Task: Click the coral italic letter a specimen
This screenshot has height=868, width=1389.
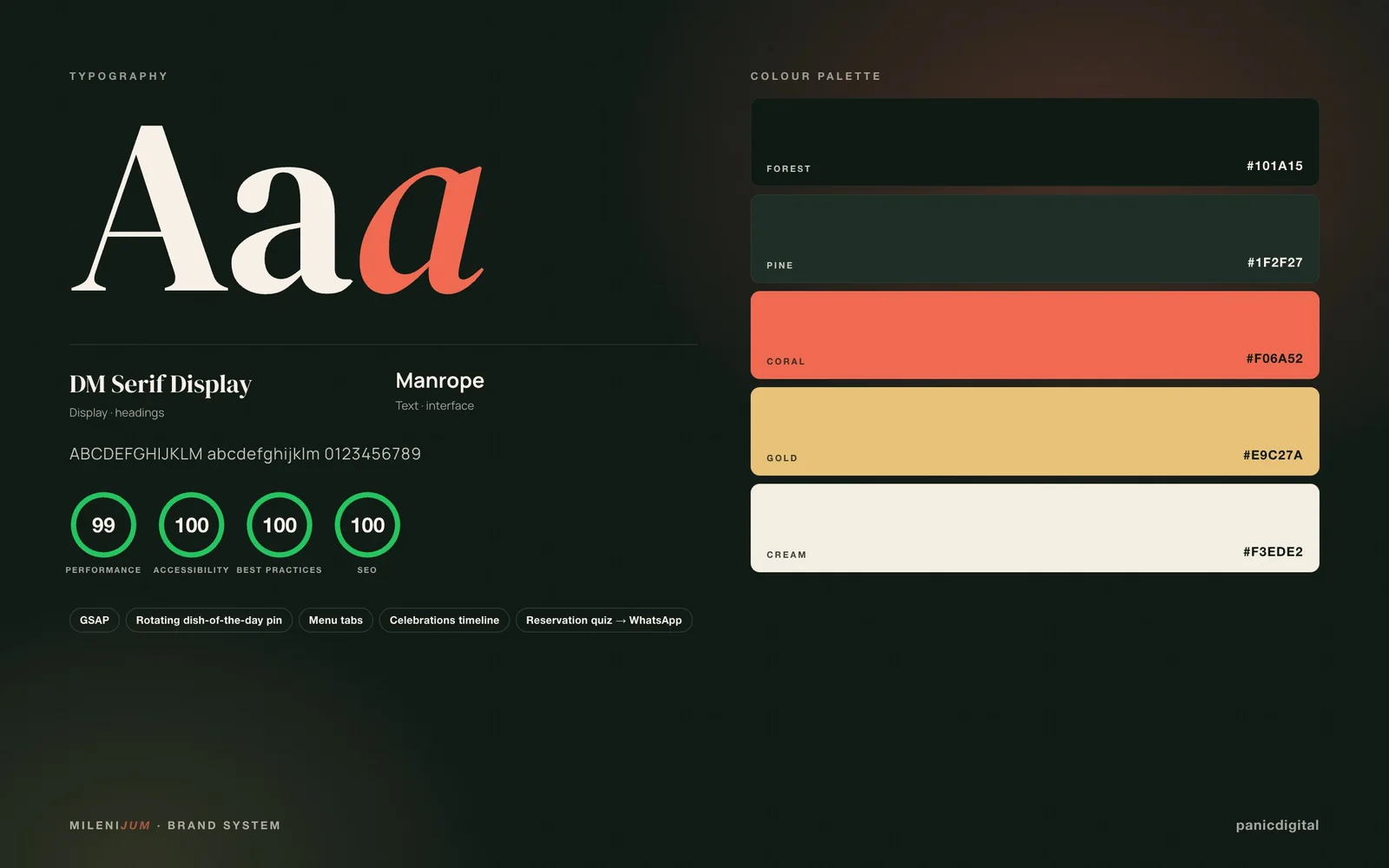Action: click(x=422, y=229)
